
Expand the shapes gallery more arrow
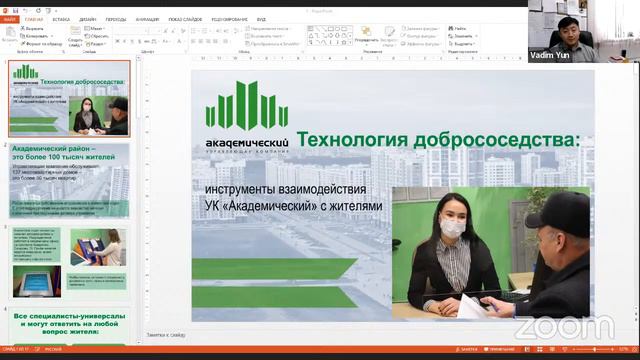(350, 43)
